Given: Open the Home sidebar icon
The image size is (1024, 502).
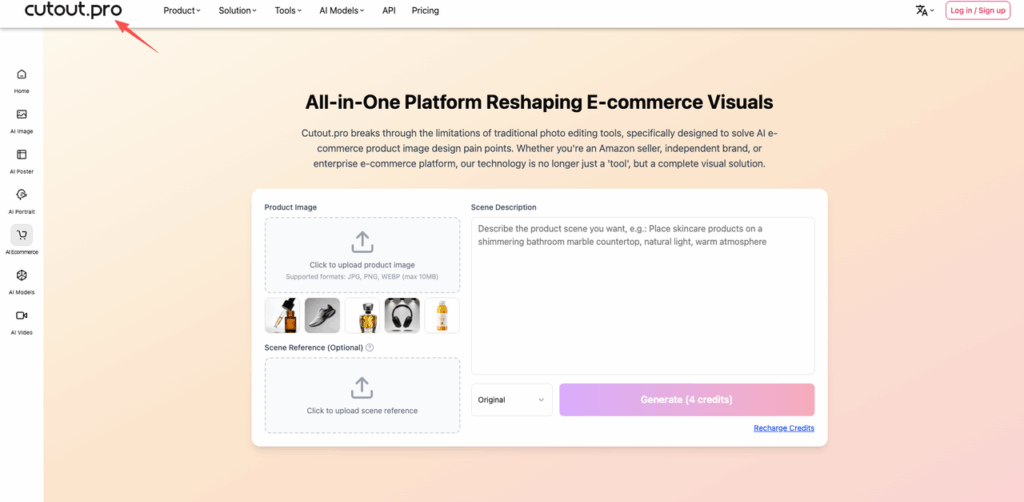Looking at the screenshot, I should click(22, 74).
